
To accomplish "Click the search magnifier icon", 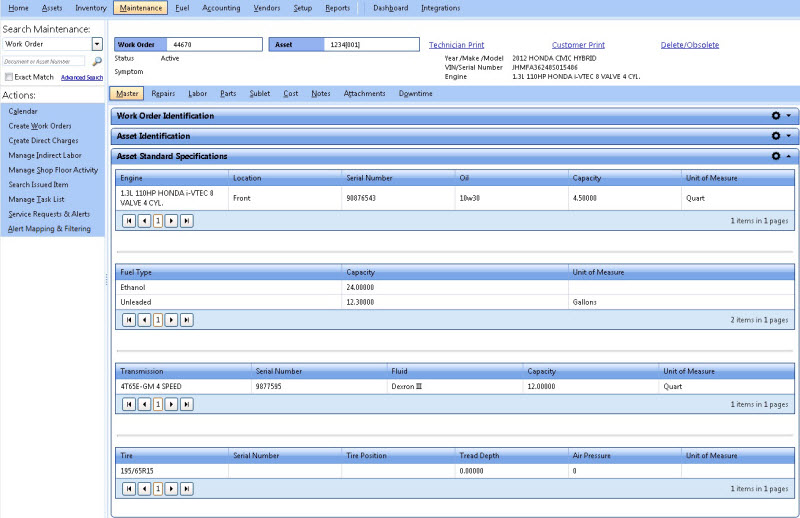I will [x=97, y=61].
